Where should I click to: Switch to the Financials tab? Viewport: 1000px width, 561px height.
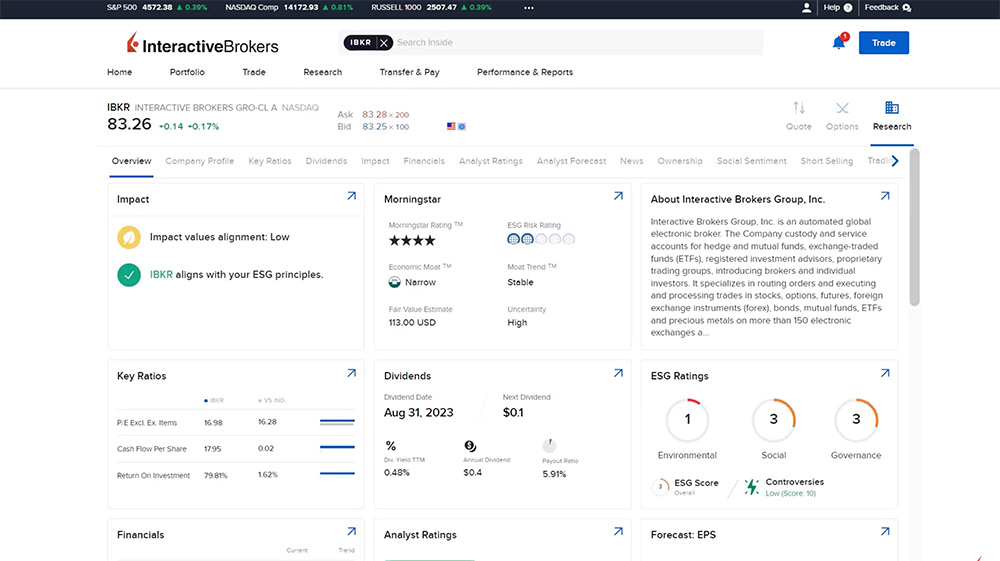pyautogui.click(x=424, y=161)
